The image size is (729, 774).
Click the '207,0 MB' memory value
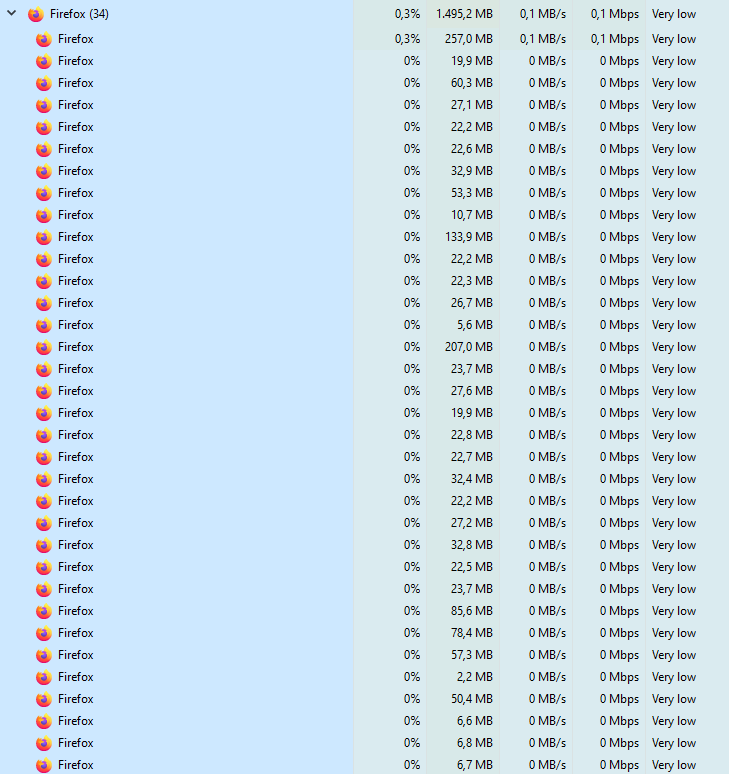[x=468, y=347]
